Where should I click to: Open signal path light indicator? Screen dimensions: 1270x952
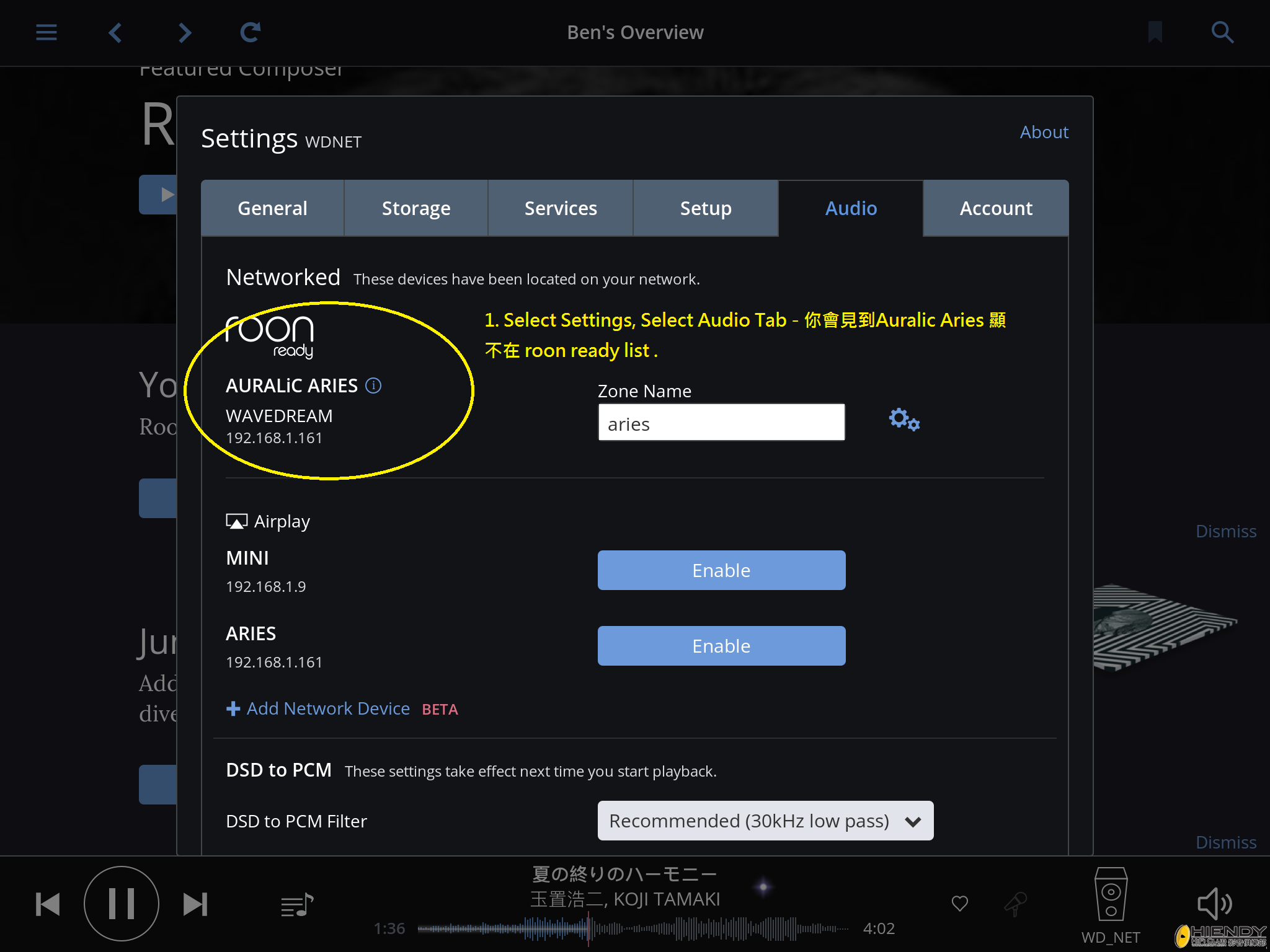click(x=763, y=887)
